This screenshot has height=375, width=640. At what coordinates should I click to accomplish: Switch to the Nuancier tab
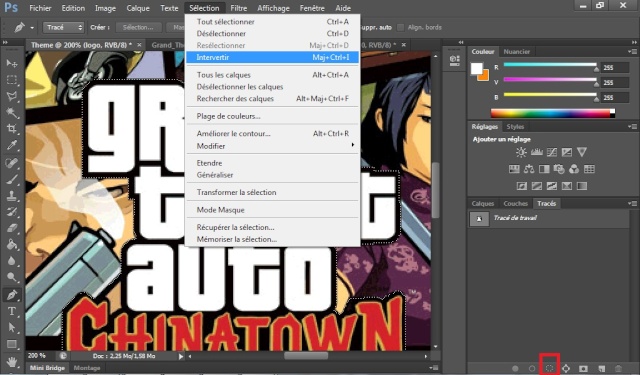[x=516, y=51]
